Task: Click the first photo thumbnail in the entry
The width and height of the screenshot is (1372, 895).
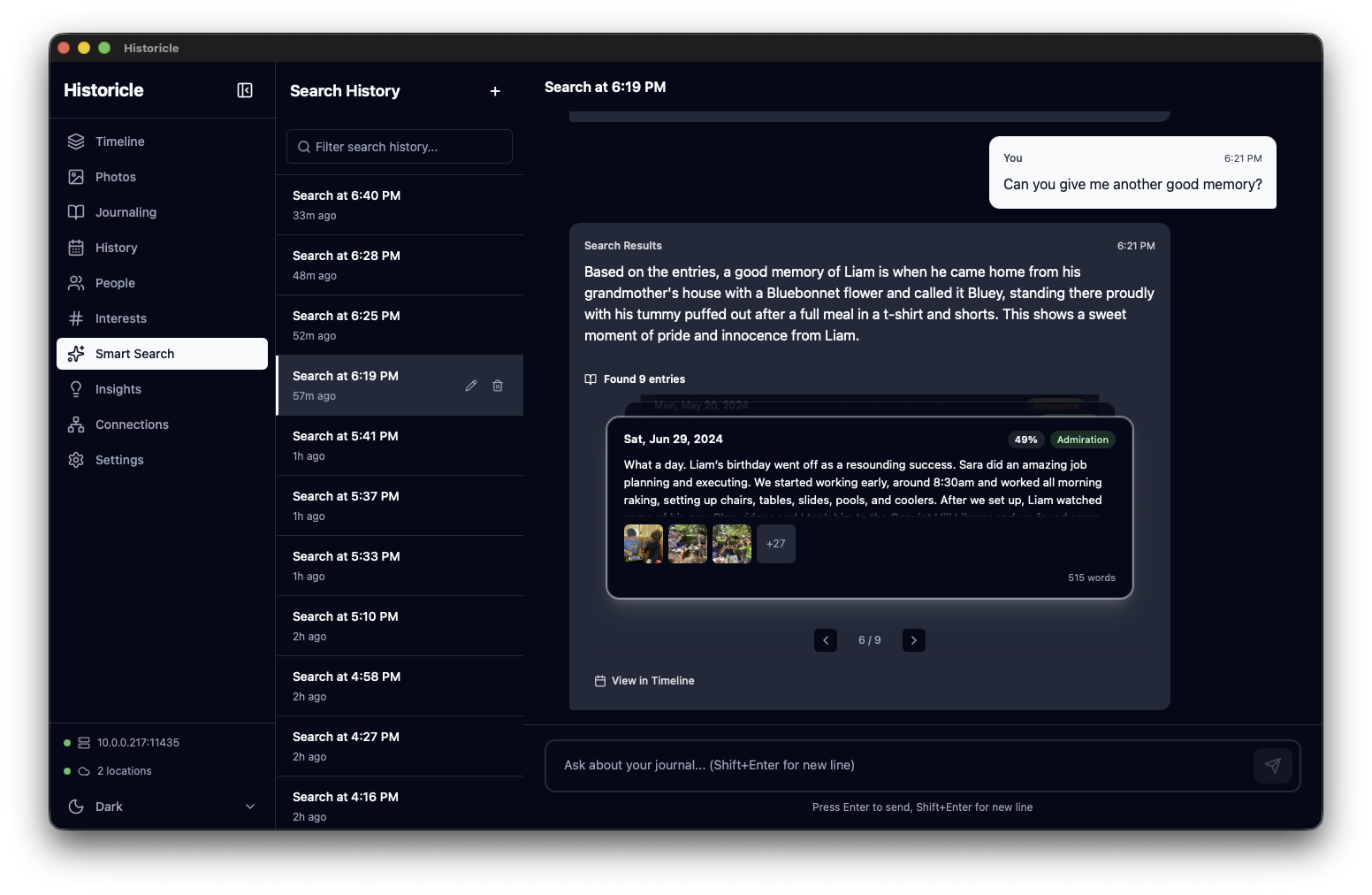Action: point(643,544)
